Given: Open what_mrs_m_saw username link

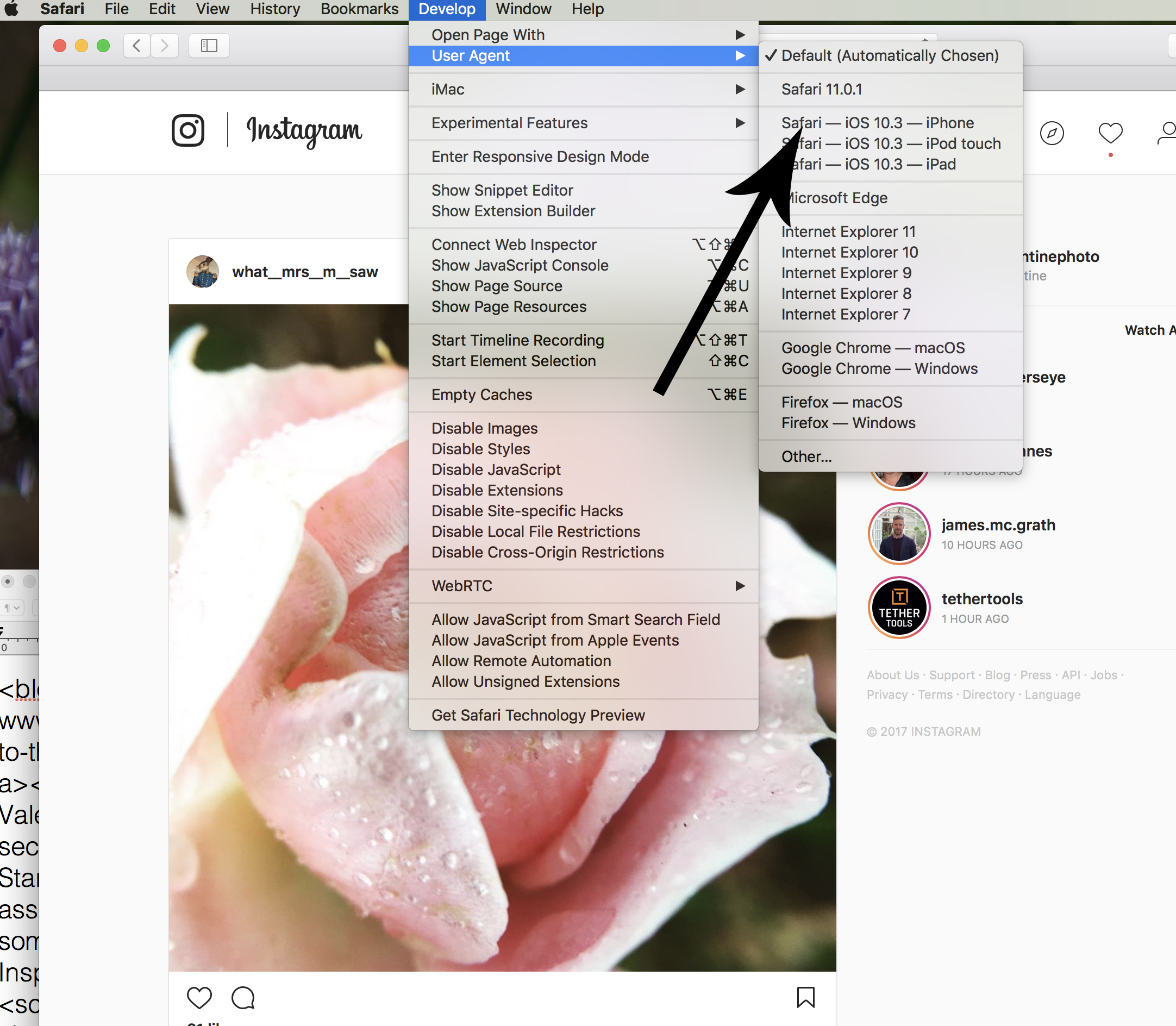Looking at the screenshot, I should click(x=305, y=272).
